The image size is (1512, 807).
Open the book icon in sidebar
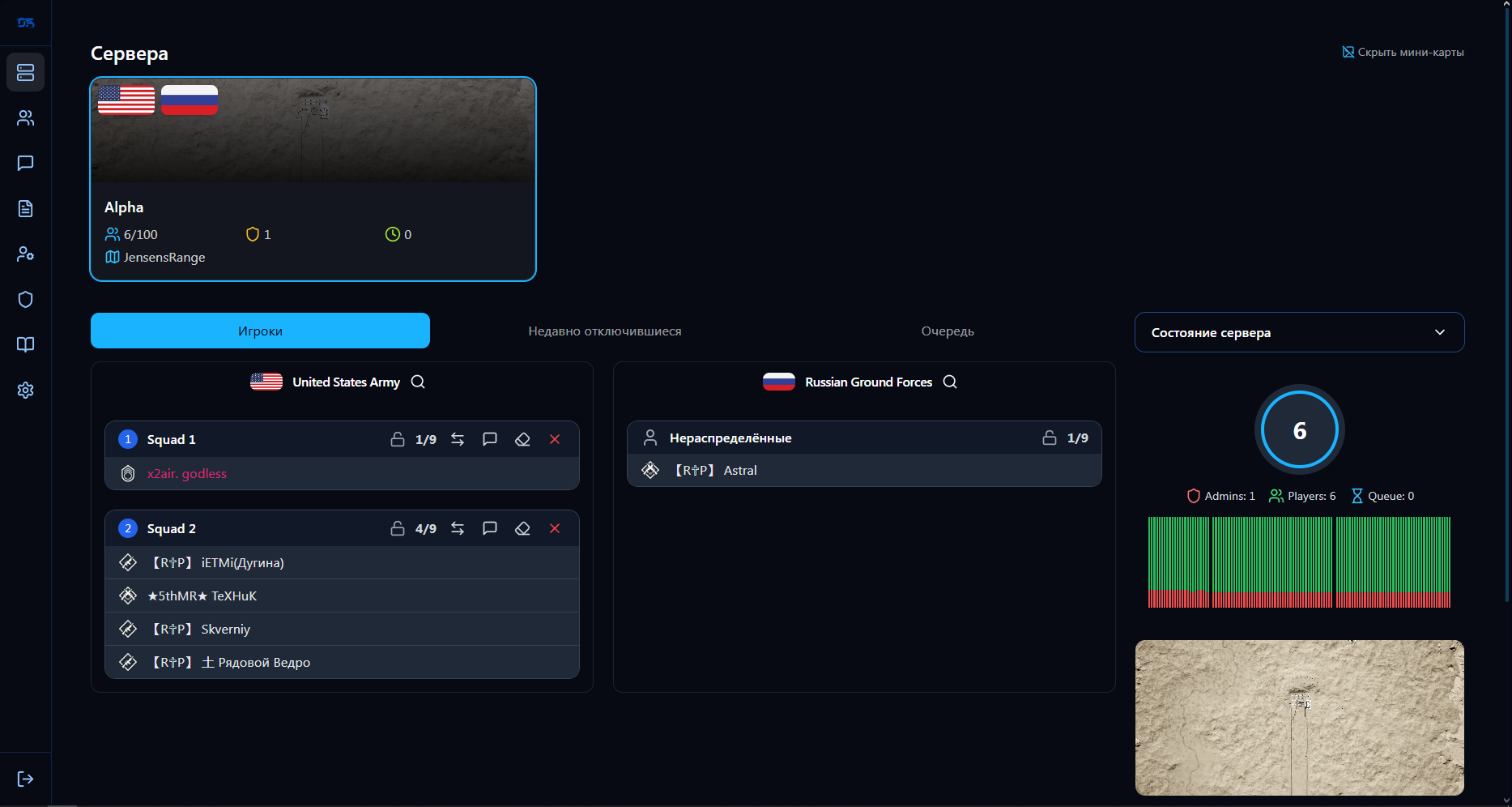(x=25, y=344)
